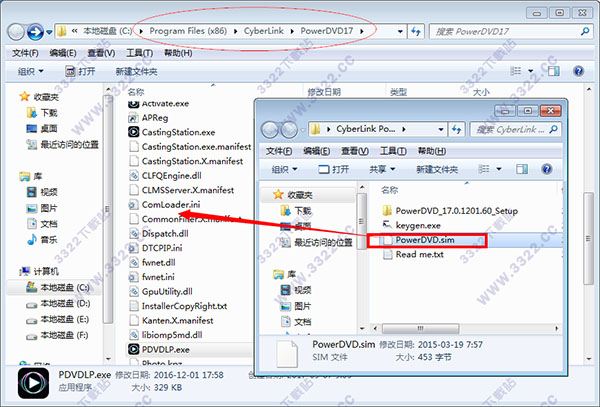Image resolution: width=600 pixels, height=407 pixels.
Task: Open 共享 dropdown in front window toolbar
Action: 382,169
